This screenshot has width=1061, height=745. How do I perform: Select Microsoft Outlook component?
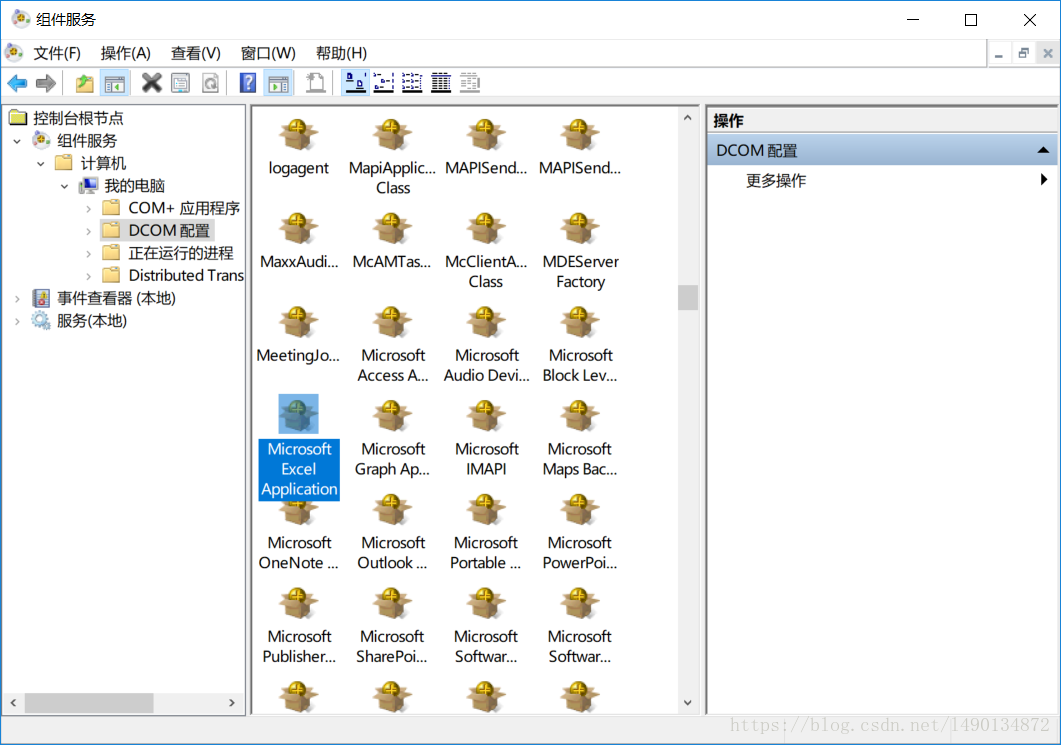point(392,533)
